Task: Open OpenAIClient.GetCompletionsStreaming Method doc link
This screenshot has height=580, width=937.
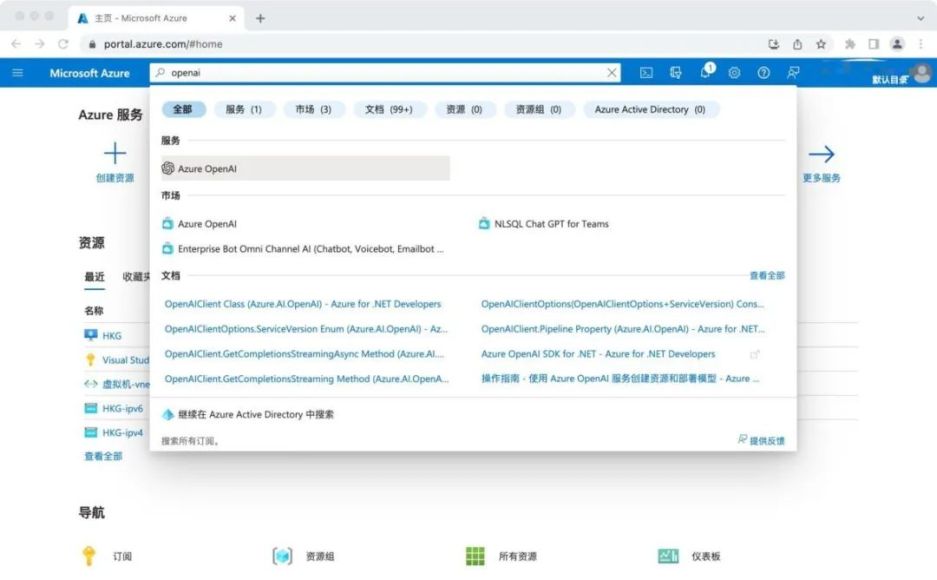Action: coord(307,379)
